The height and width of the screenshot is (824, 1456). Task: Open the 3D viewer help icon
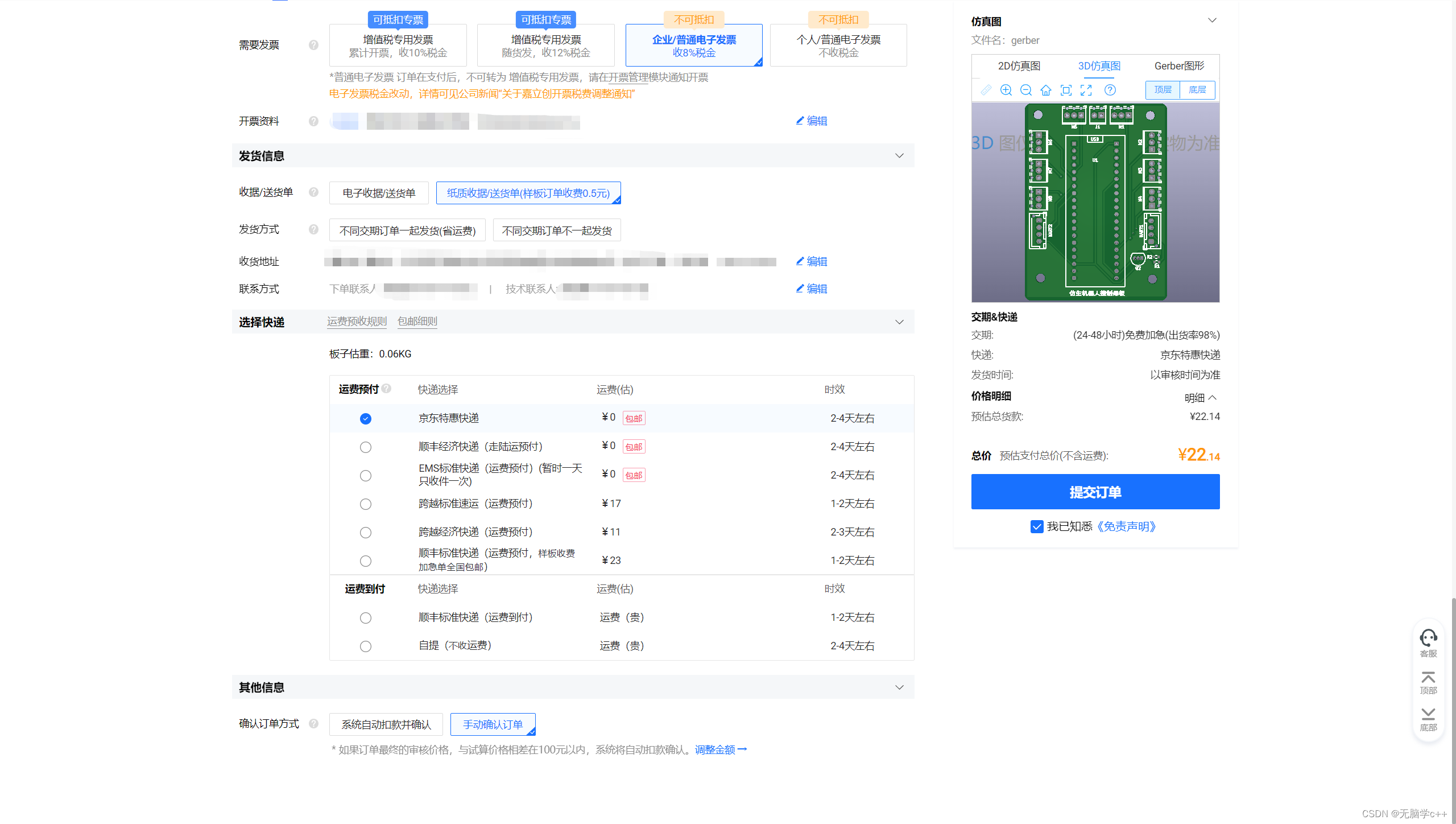pos(1110,90)
